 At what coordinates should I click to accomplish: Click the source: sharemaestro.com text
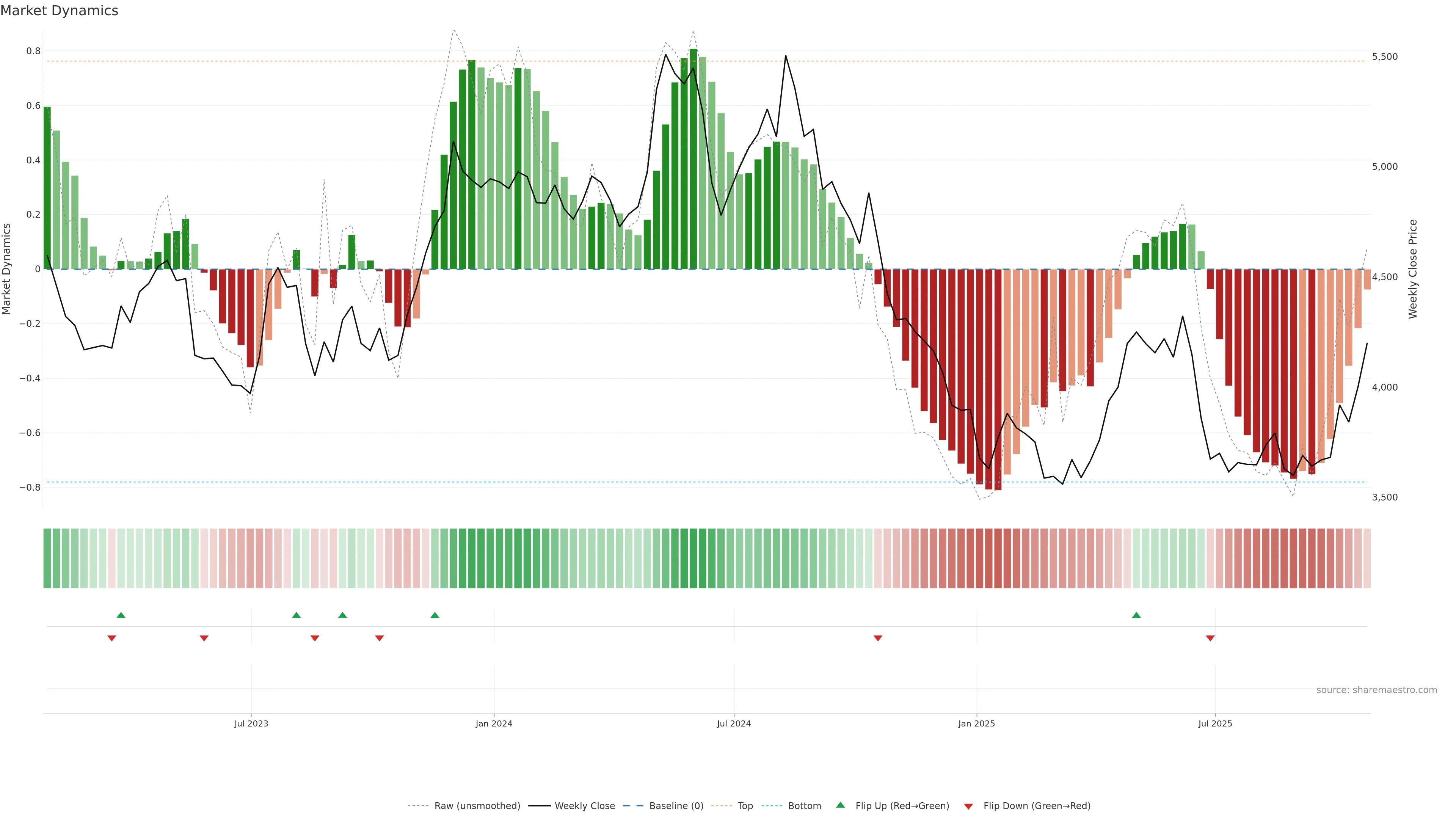pyautogui.click(x=1376, y=690)
